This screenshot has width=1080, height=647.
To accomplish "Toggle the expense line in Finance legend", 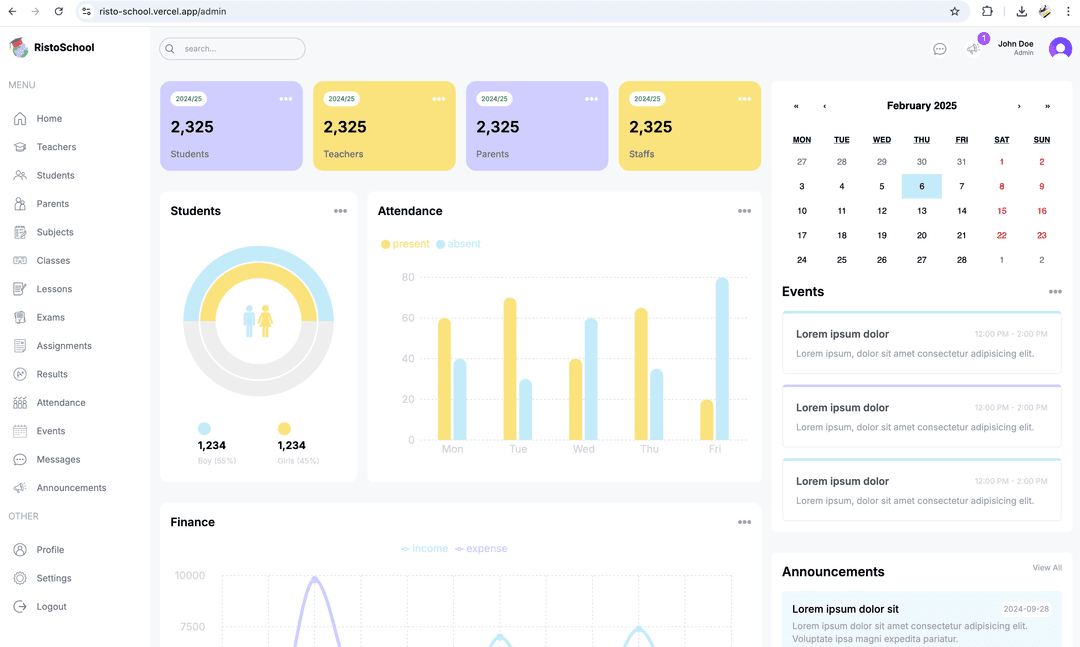I will 481,549.
